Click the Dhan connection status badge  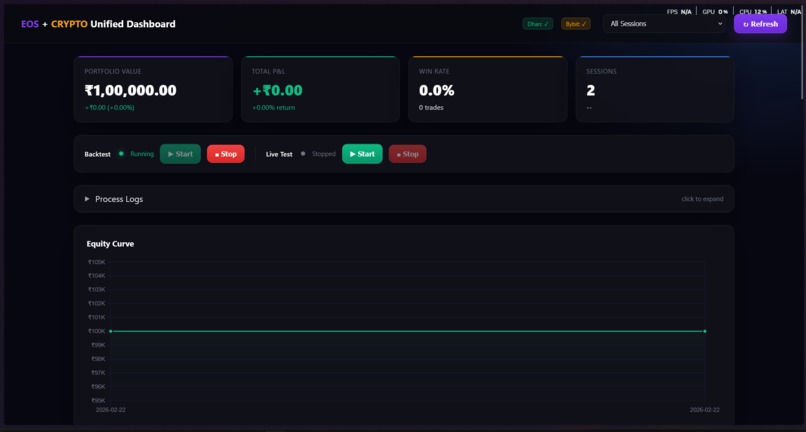(x=538, y=24)
